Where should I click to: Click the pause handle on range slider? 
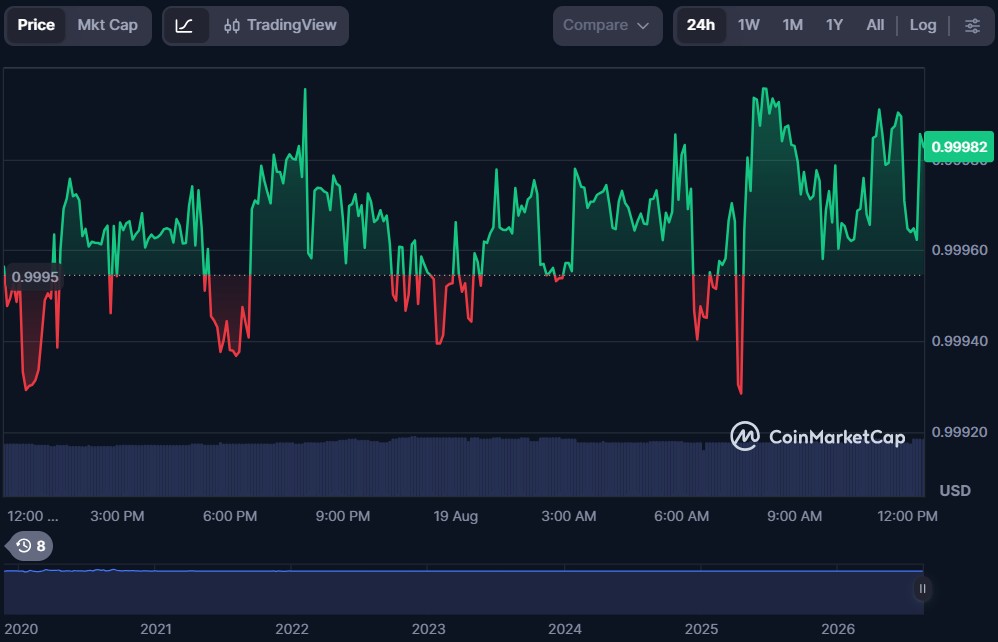pyautogui.click(x=922, y=589)
